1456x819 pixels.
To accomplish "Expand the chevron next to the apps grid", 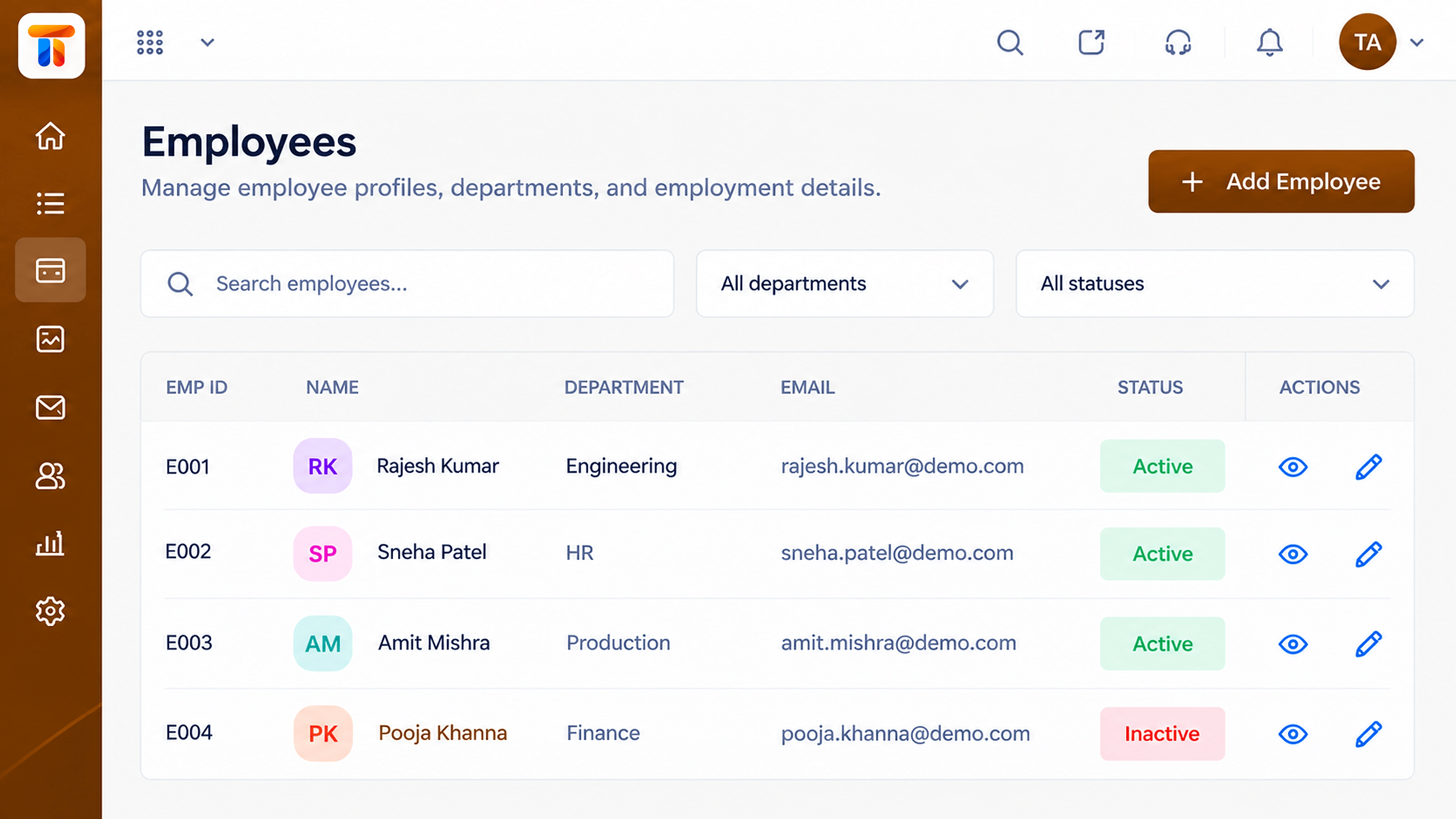I will click(x=207, y=42).
